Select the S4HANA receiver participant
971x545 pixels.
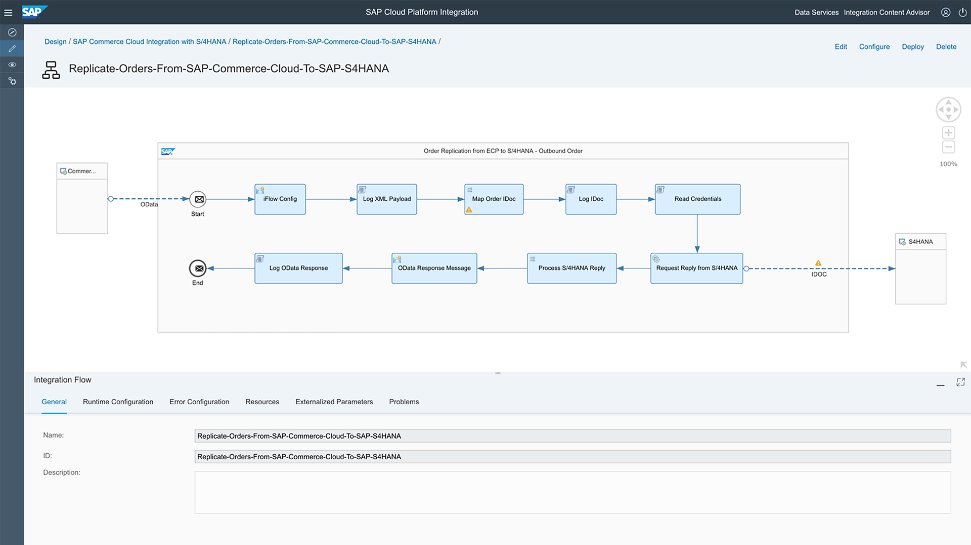pyautogui.click(x=920, y=269)
